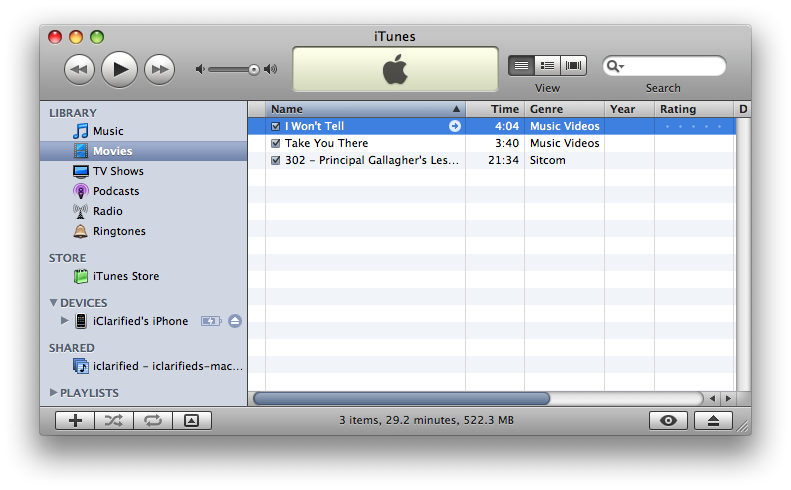Eject iClarified's iPhone in the sidebar
Viewport: 791px width, 490px height.
[235, 321]
